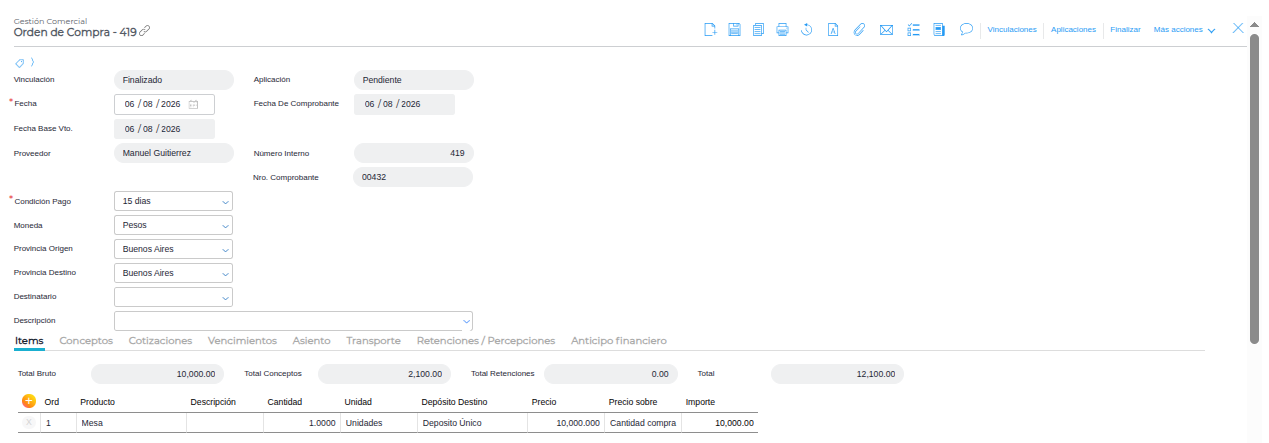
Task: Open the Anticipo financiero tab
Action: point(618,341)
